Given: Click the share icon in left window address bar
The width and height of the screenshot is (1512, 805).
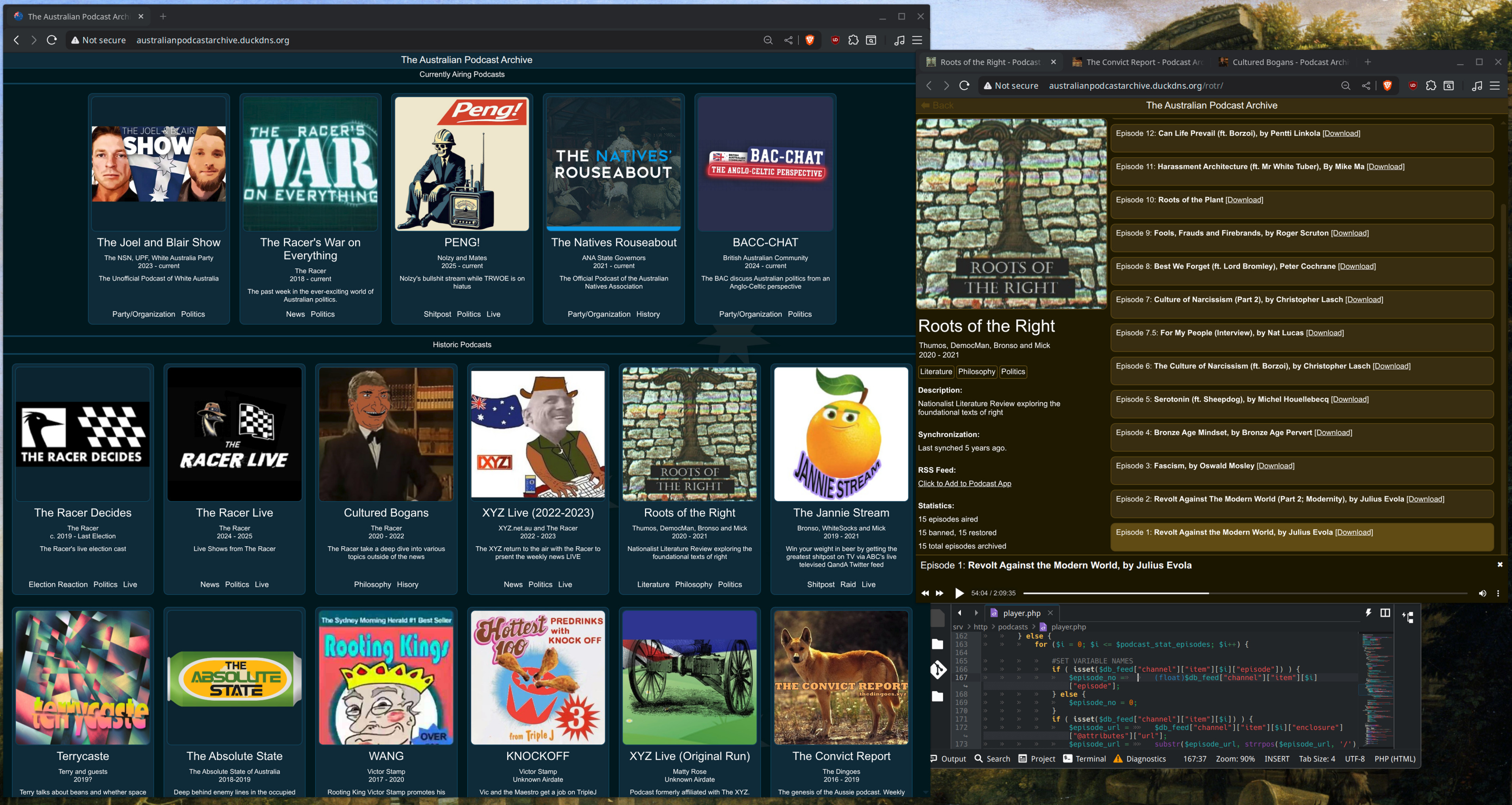Looking at the screenshot, I should click(788, 40).
